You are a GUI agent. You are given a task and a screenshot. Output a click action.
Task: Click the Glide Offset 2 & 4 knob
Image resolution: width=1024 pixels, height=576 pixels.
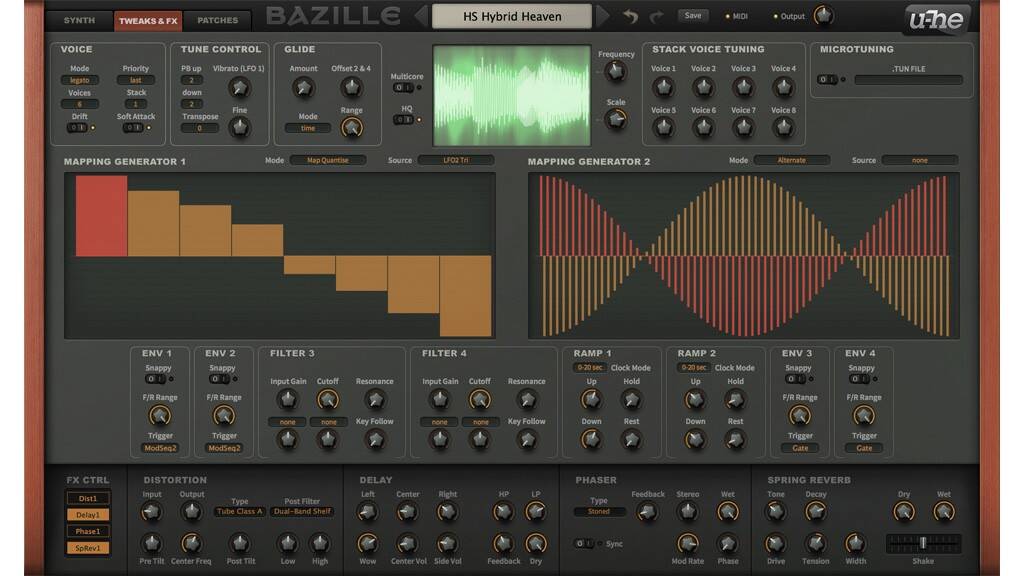[351, 87]
